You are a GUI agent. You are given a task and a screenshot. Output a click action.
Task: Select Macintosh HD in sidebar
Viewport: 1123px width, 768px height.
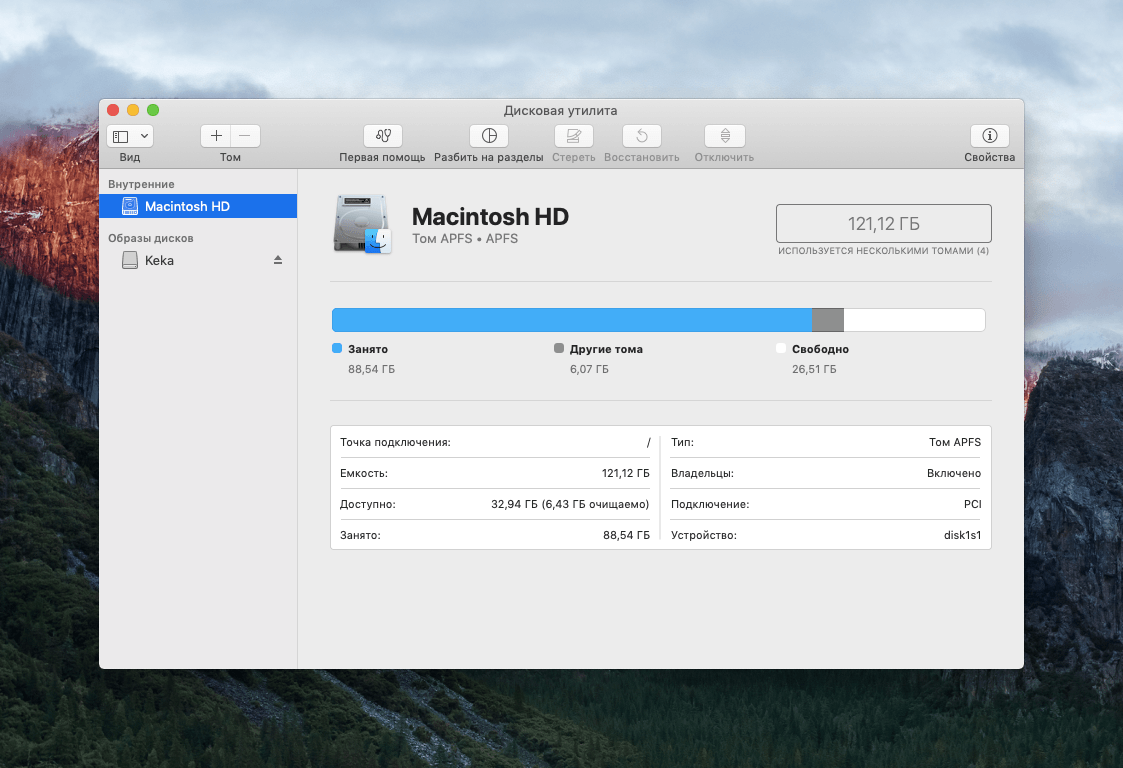[198, 206]
